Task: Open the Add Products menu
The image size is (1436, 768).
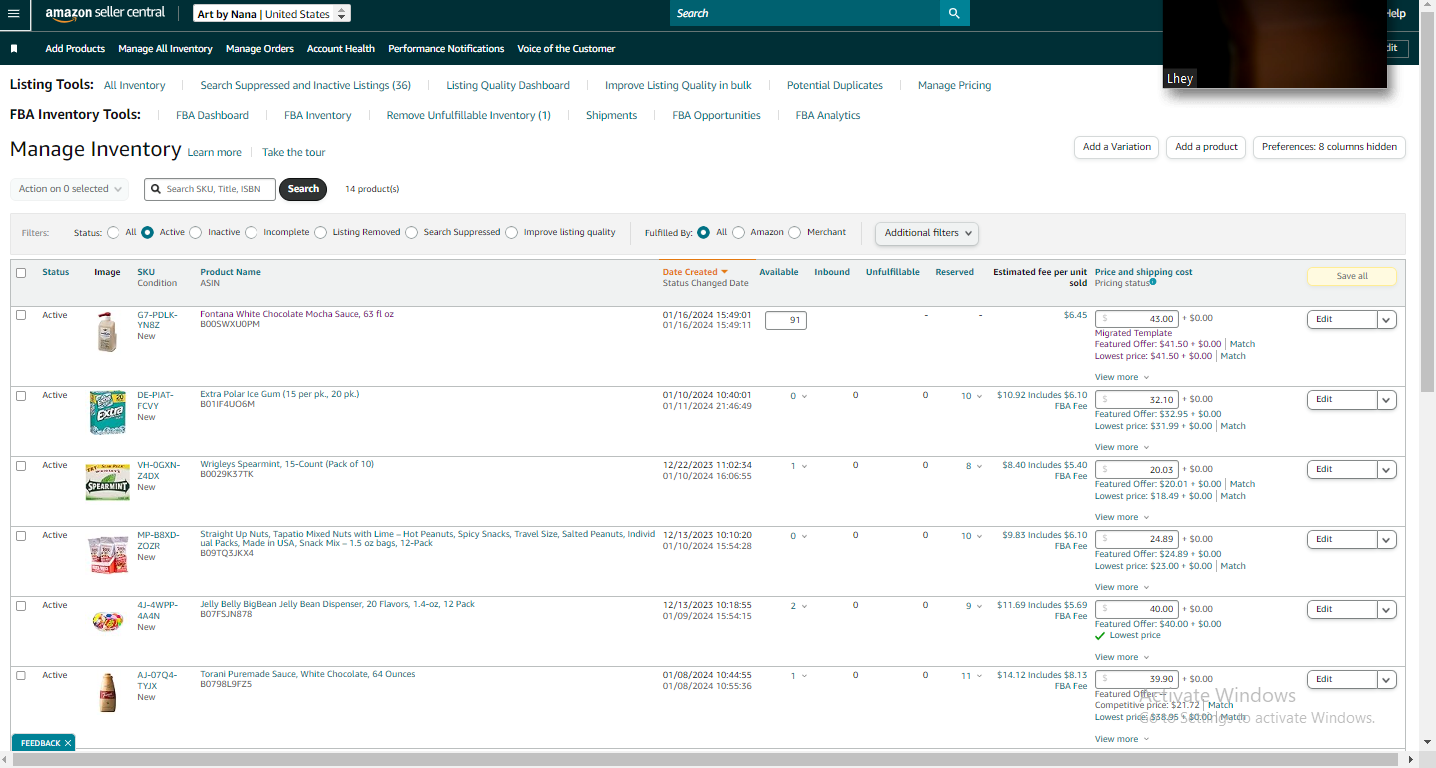Action: (75, 48)
